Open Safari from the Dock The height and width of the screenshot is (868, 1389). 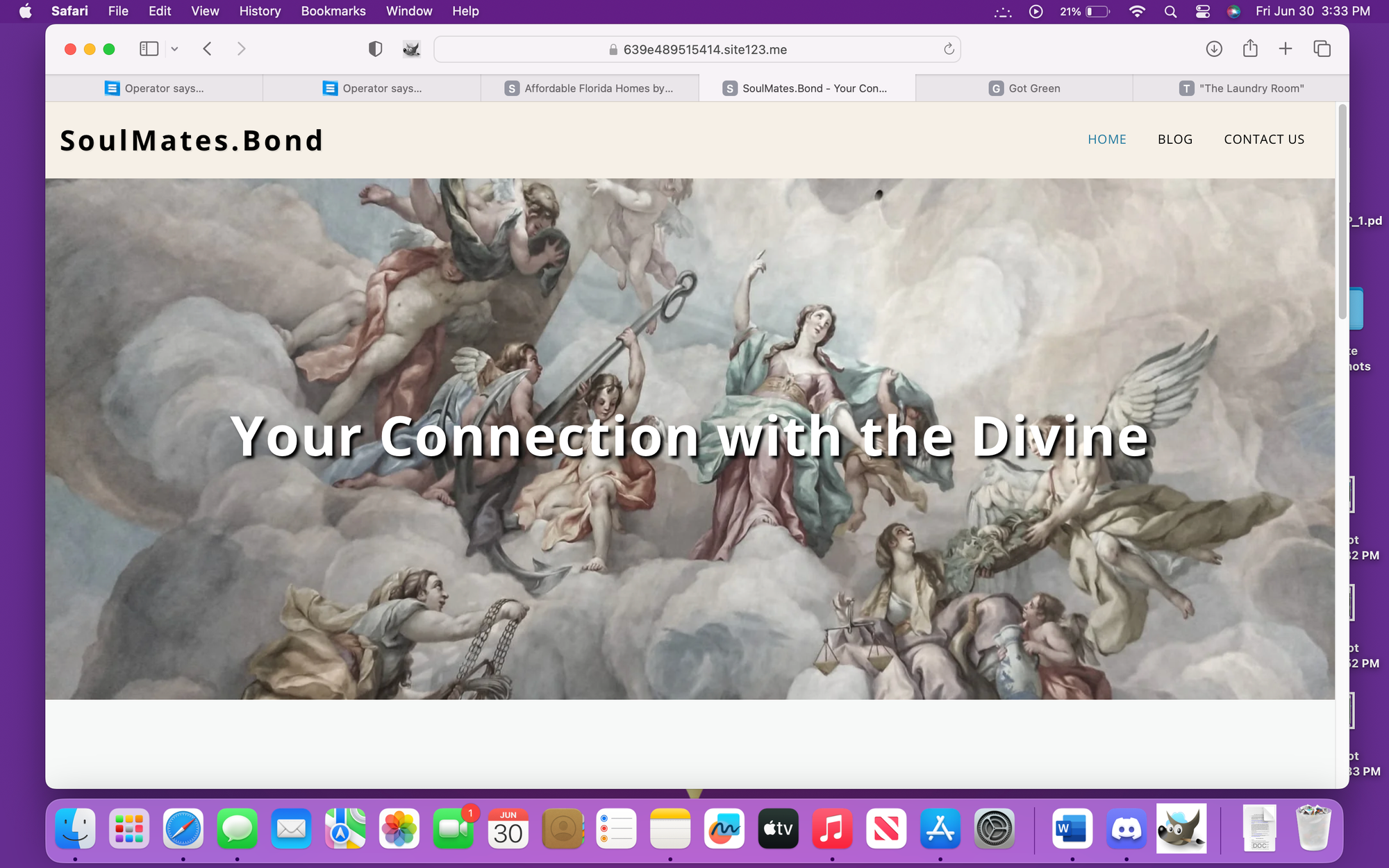(x=183, y=828)
